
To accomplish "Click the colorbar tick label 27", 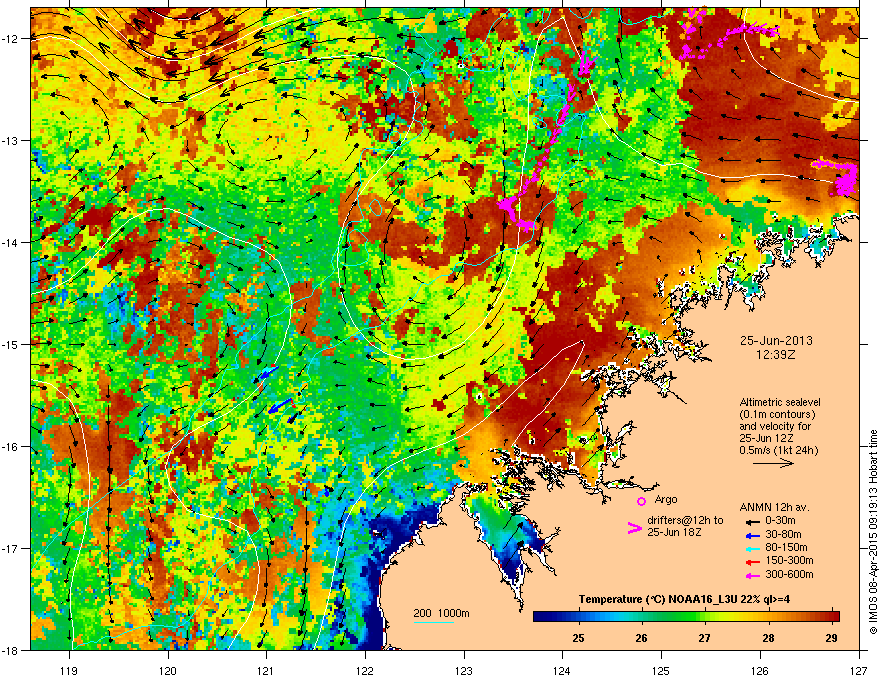I will (x=705, y=638).
